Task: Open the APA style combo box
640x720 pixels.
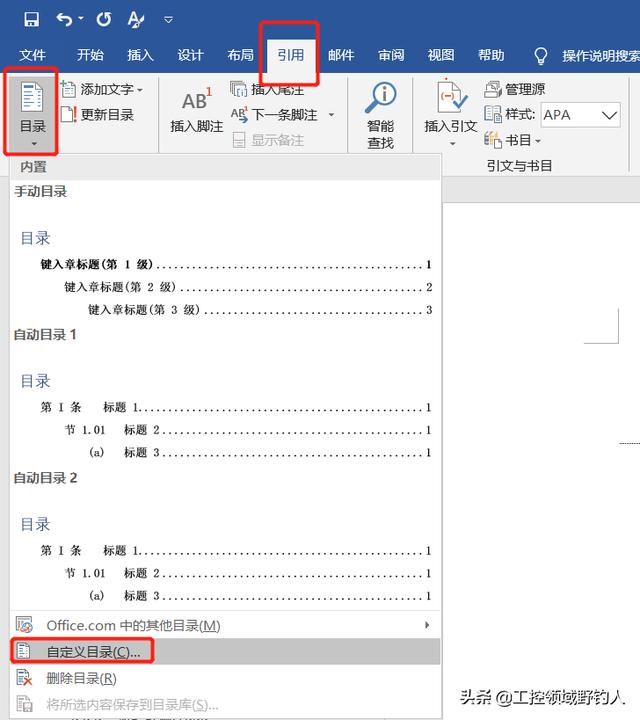Action: coord(581,115)
